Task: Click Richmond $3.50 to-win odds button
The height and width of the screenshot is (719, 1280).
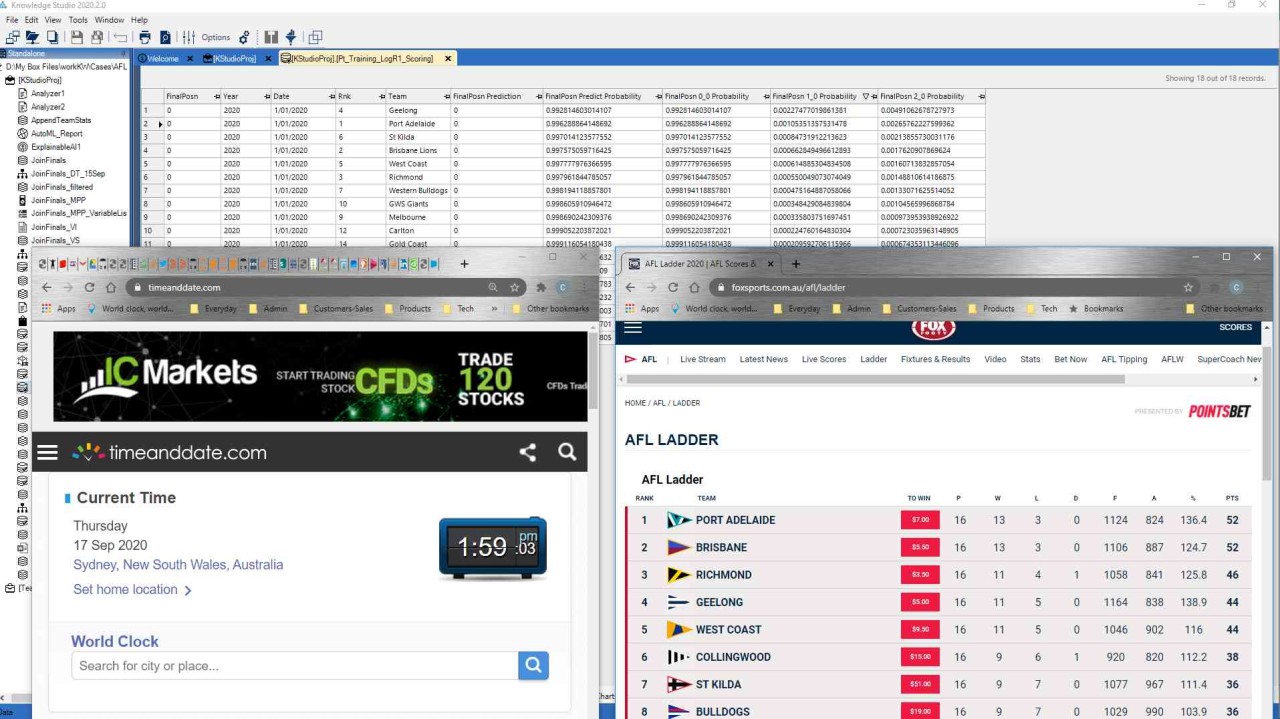Action: tap(920, 575)
